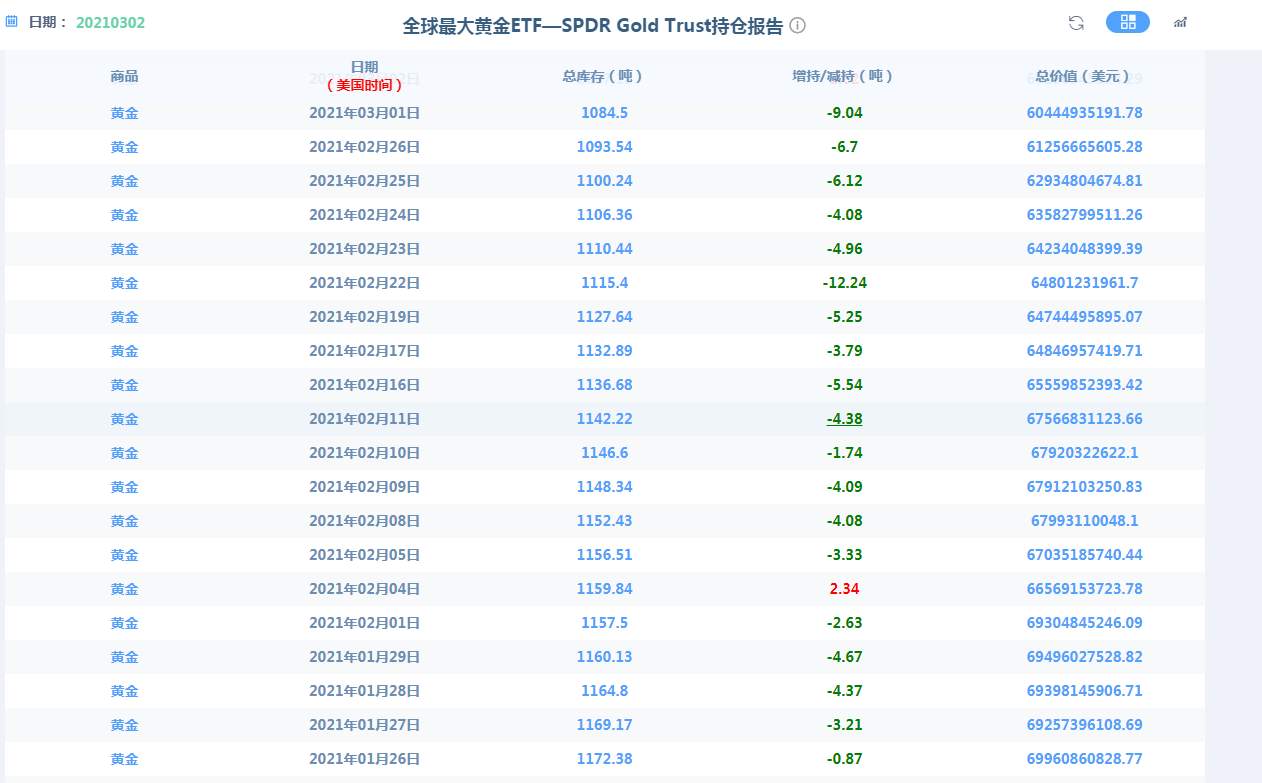
Task: Click change value -0.87
Action: point(844,759)
